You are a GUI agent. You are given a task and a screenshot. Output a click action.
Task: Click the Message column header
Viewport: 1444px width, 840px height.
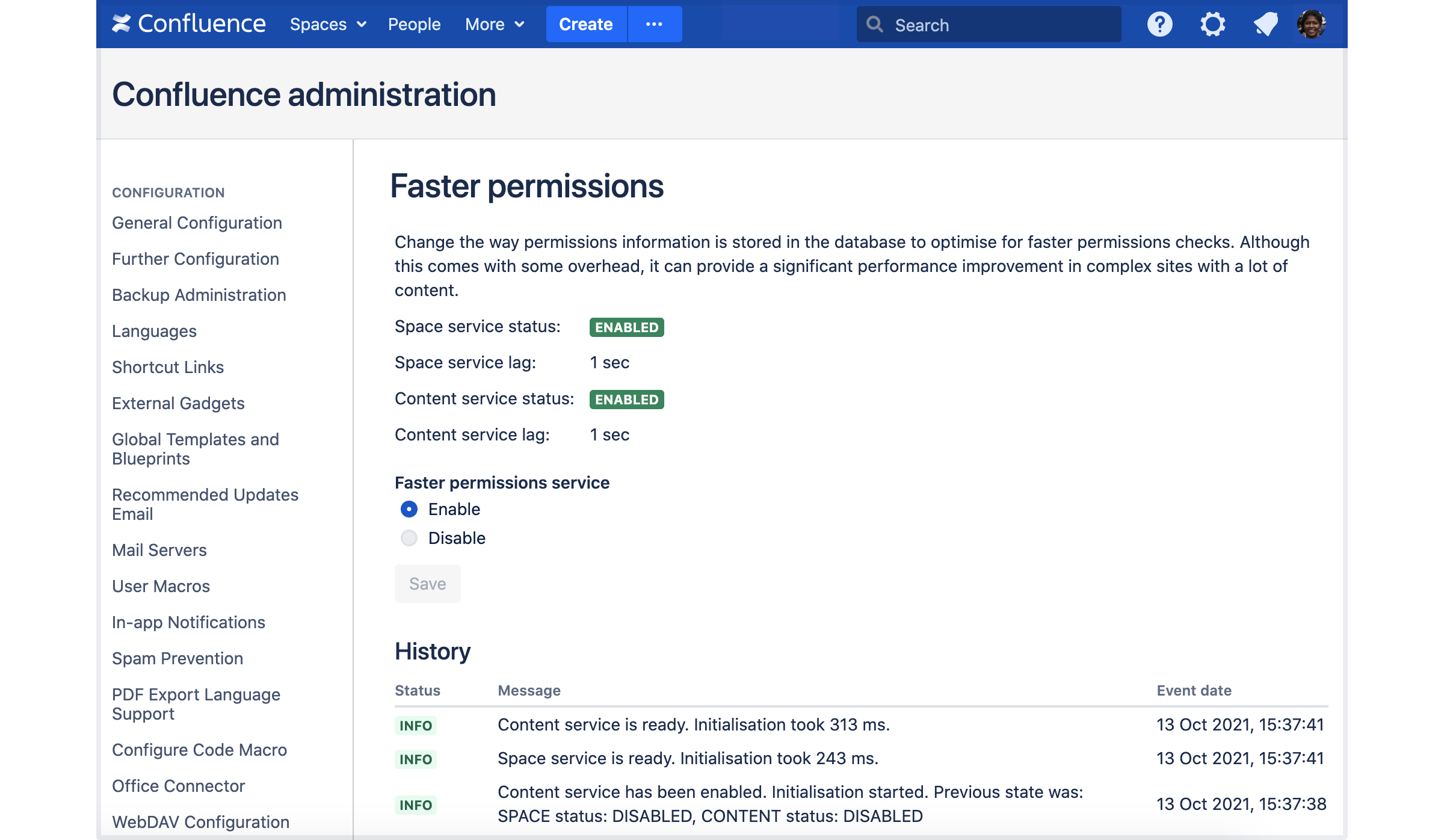coord(529,691)
